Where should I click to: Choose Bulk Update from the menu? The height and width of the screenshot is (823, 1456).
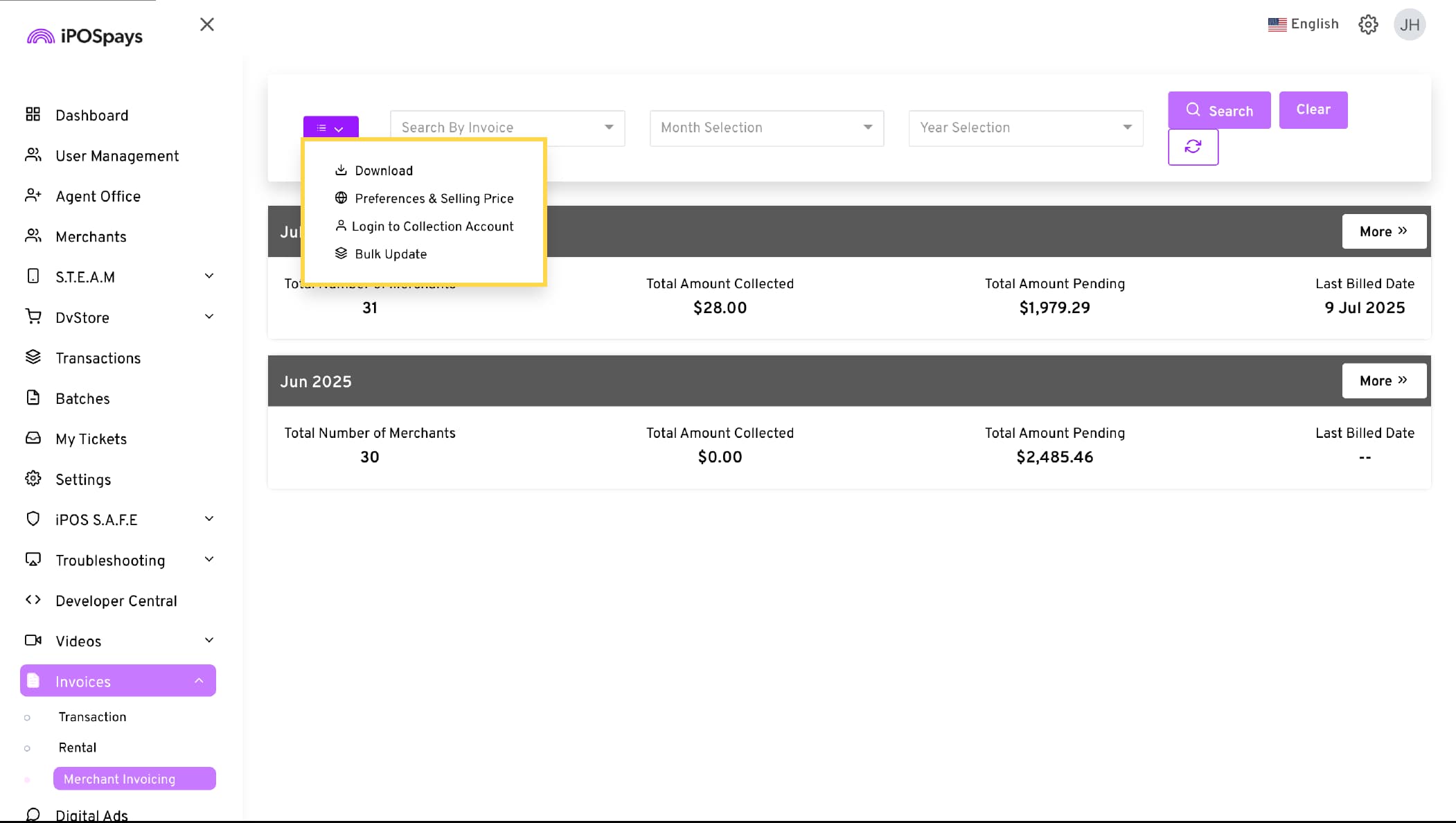pos(391,254)
